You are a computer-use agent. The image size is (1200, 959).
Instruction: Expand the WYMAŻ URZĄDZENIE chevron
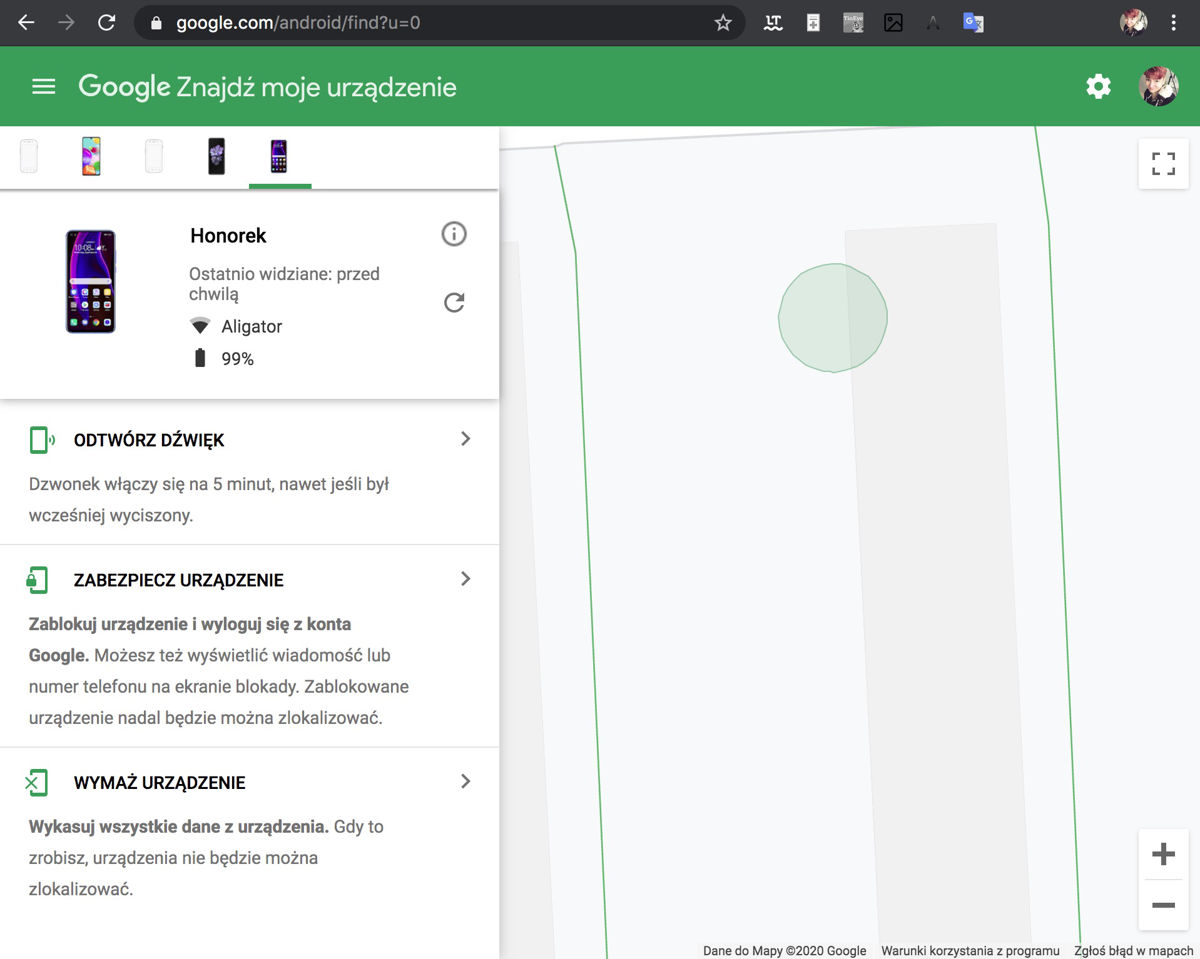point(465,782)
